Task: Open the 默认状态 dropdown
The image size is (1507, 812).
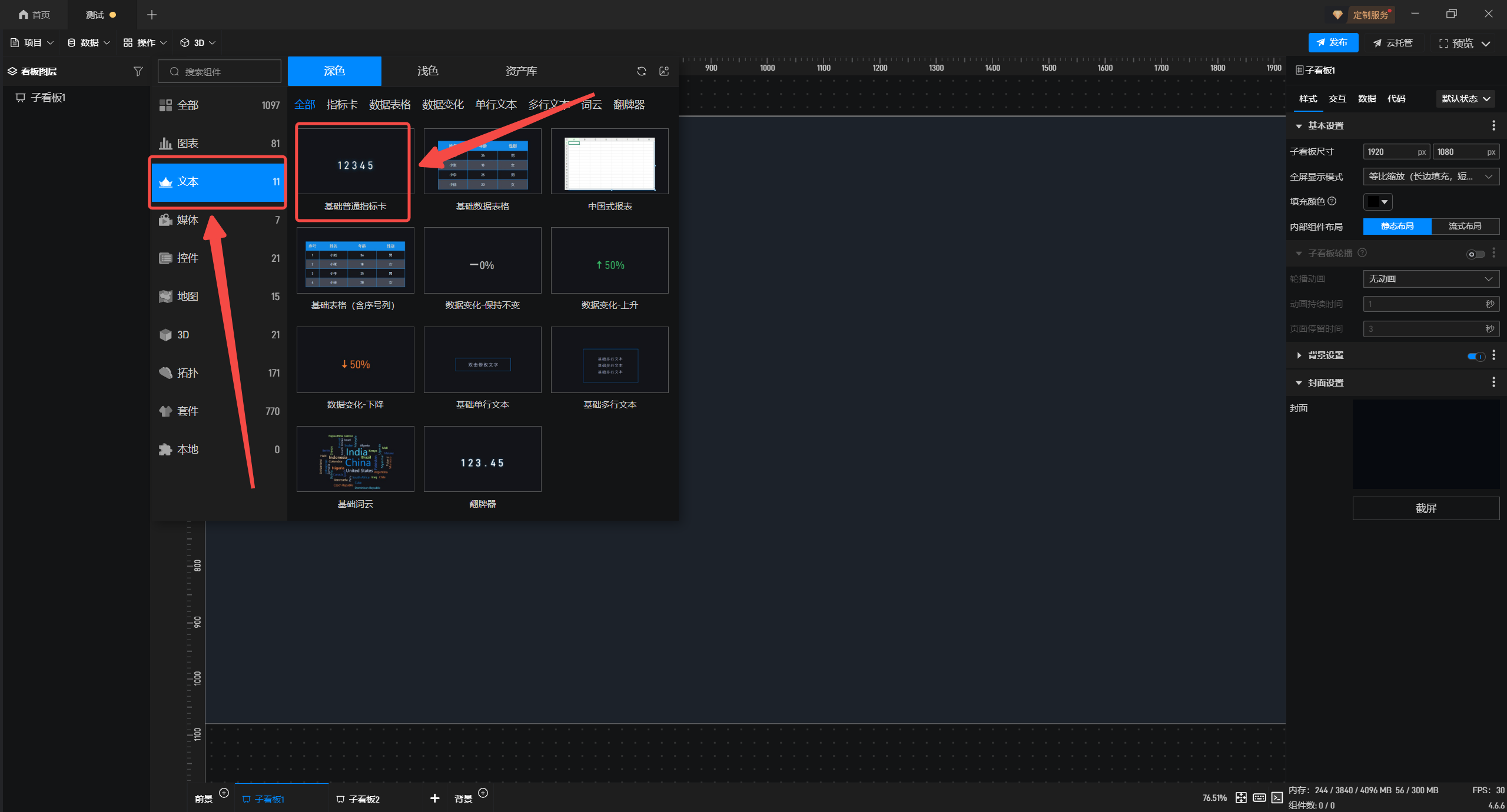Action: (x=1465, y=99)
